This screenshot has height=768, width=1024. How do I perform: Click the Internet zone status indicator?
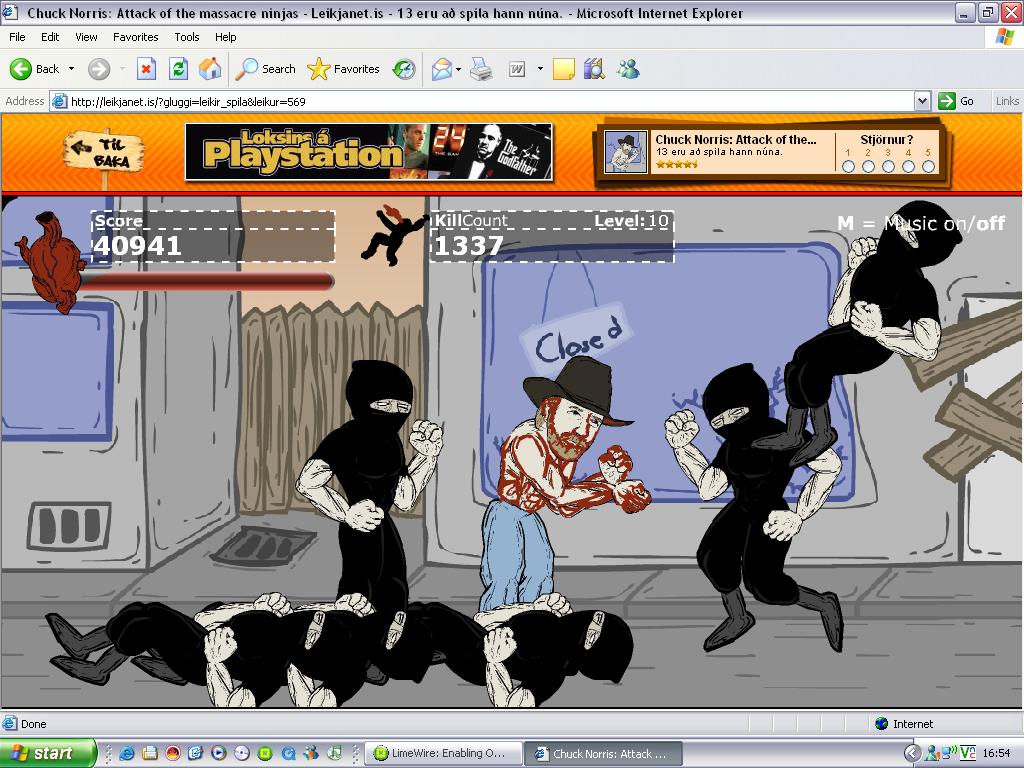point(904,724)
